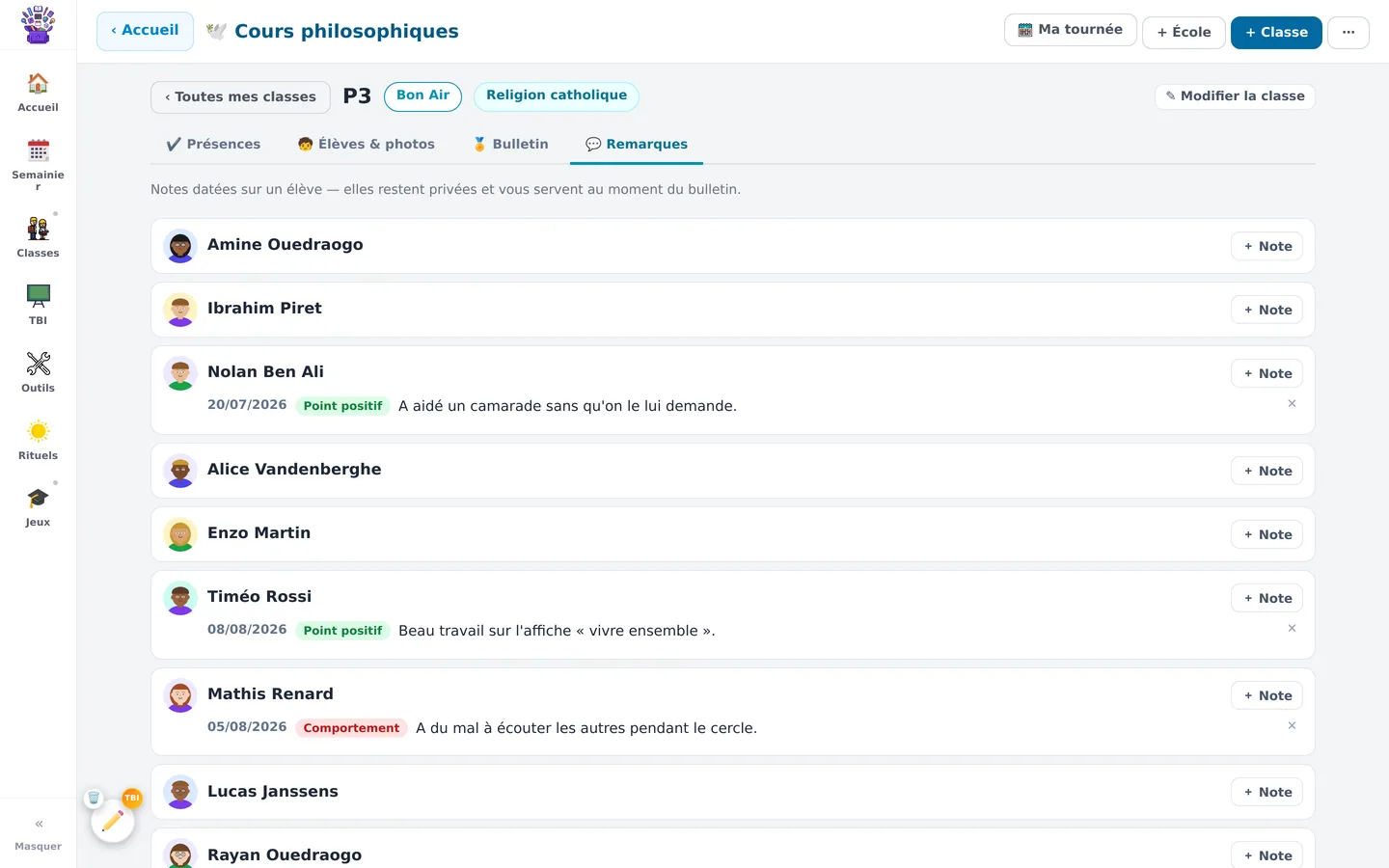The image size is (1389, 868).
Task: Delete Timéo Rossi's note
Action: click(1292, 629)
